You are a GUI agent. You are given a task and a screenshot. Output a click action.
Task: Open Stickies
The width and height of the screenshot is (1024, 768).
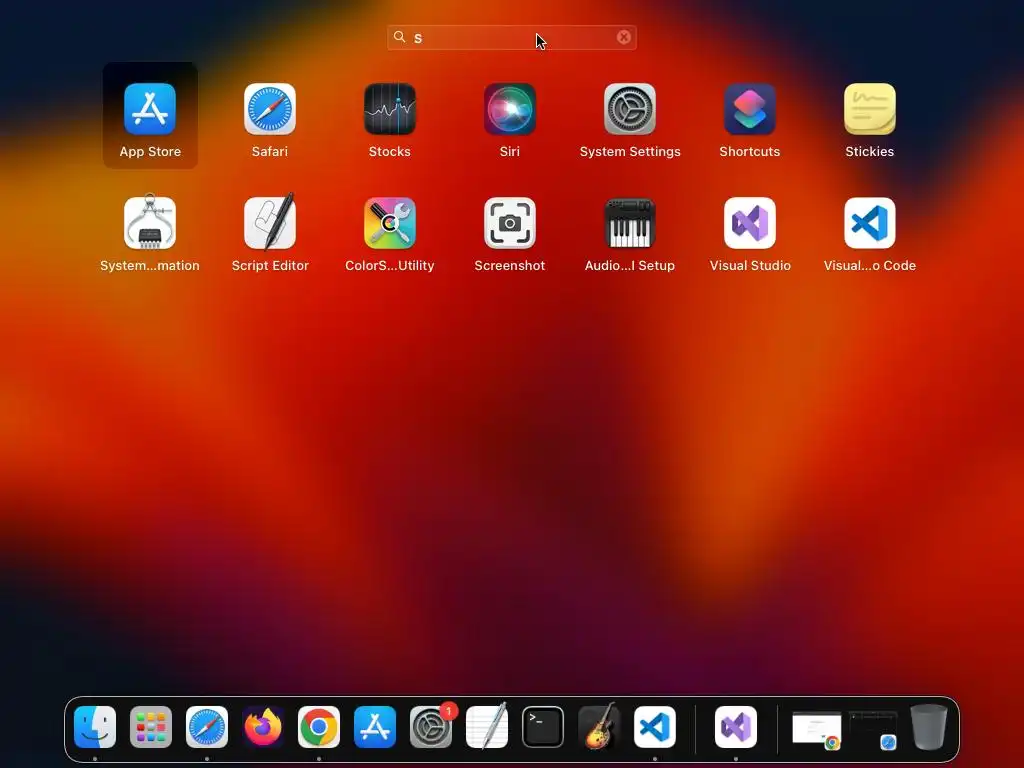(870, 109)
